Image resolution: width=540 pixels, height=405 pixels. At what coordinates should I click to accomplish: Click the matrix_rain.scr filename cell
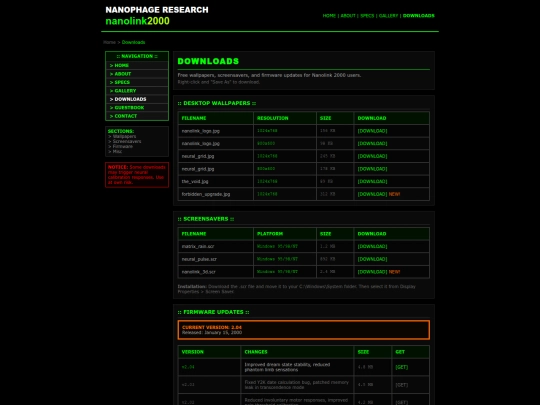(216, 247)
